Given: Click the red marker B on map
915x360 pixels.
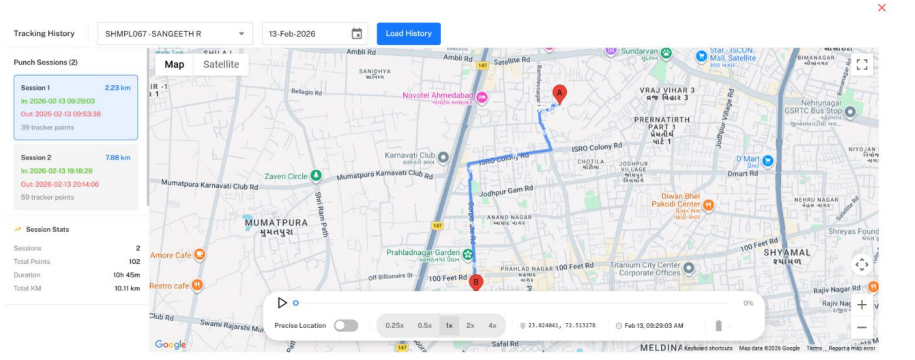Looking at the screenshot, I should (476, 283).
